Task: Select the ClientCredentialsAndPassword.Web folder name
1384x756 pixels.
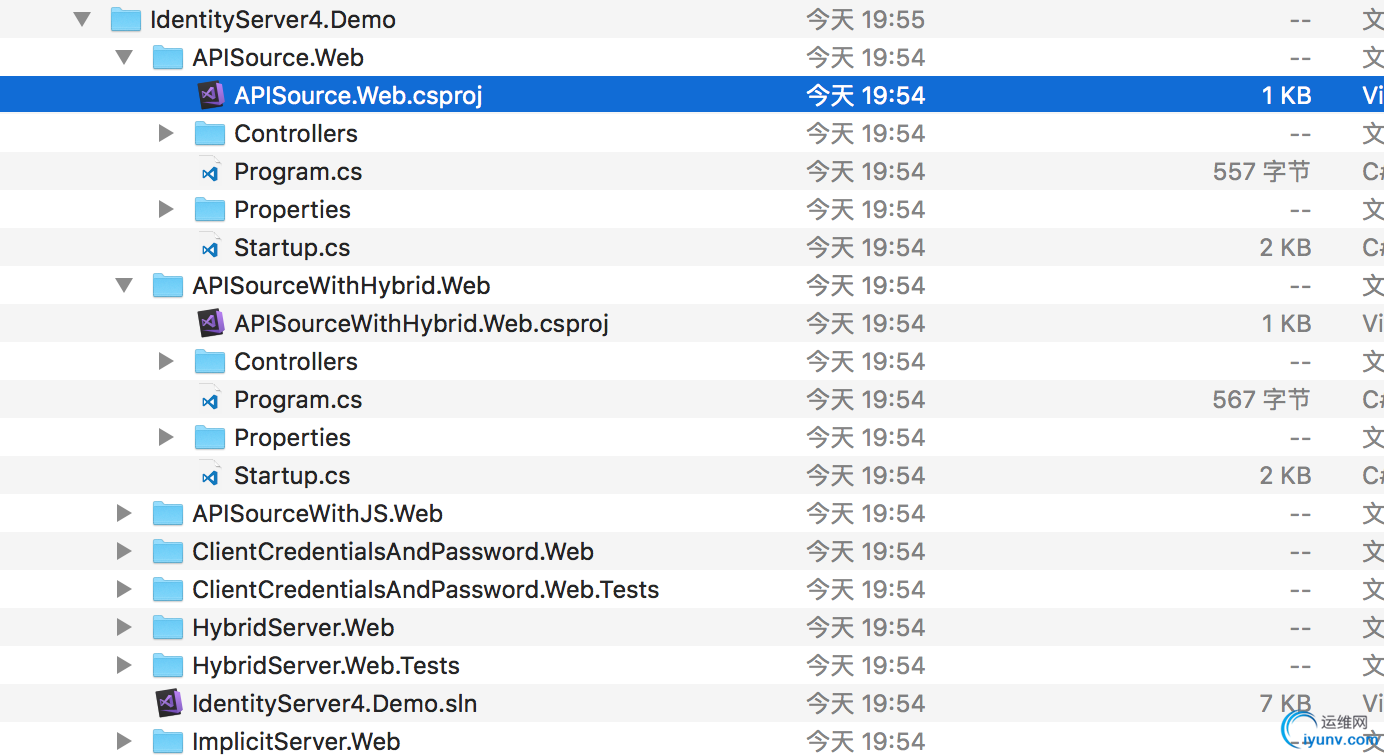Action: [393, 552]
